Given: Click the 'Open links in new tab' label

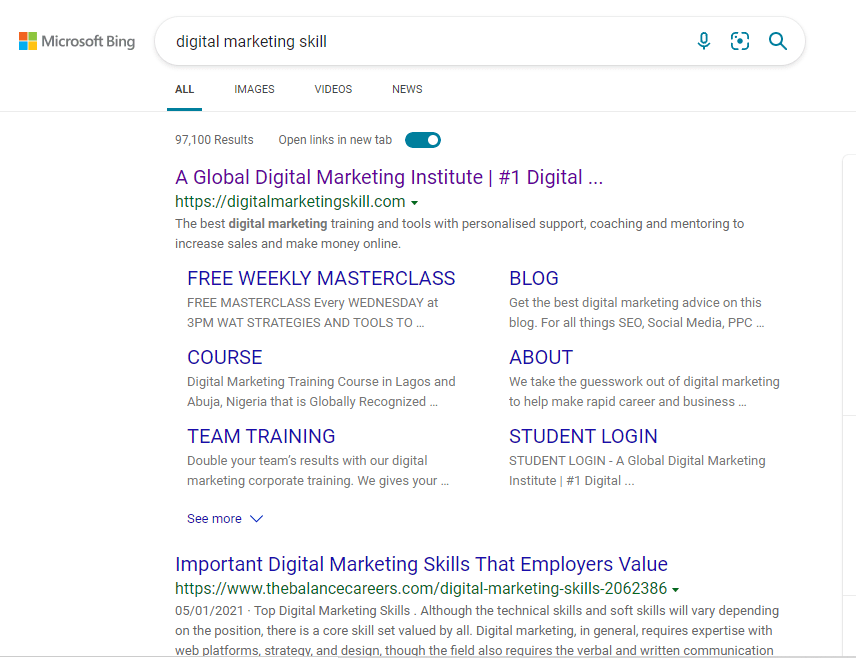Looking at the screenshot, I should (x=335, y=140).
